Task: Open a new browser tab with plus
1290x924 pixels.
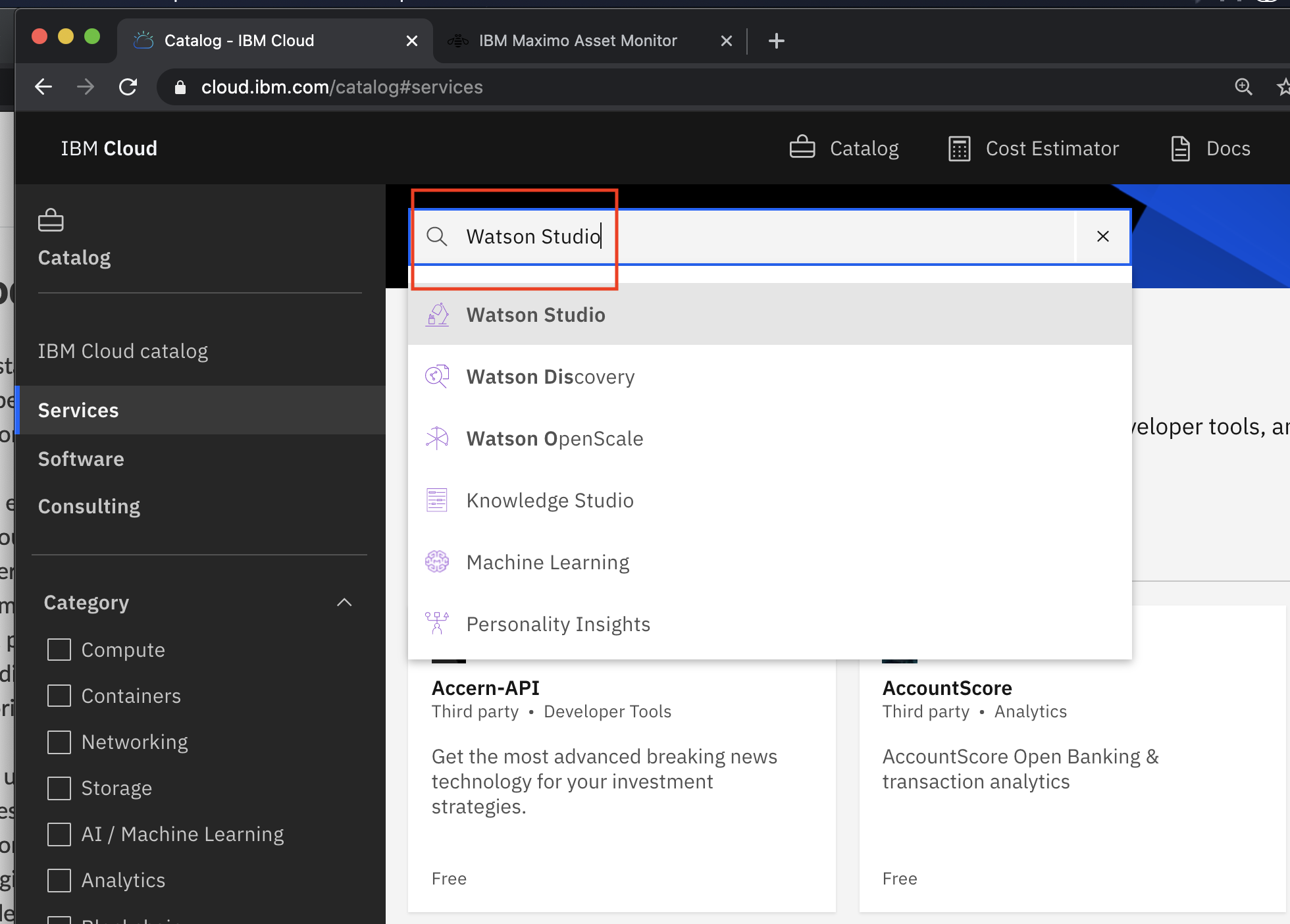Action: pos(777,41)
